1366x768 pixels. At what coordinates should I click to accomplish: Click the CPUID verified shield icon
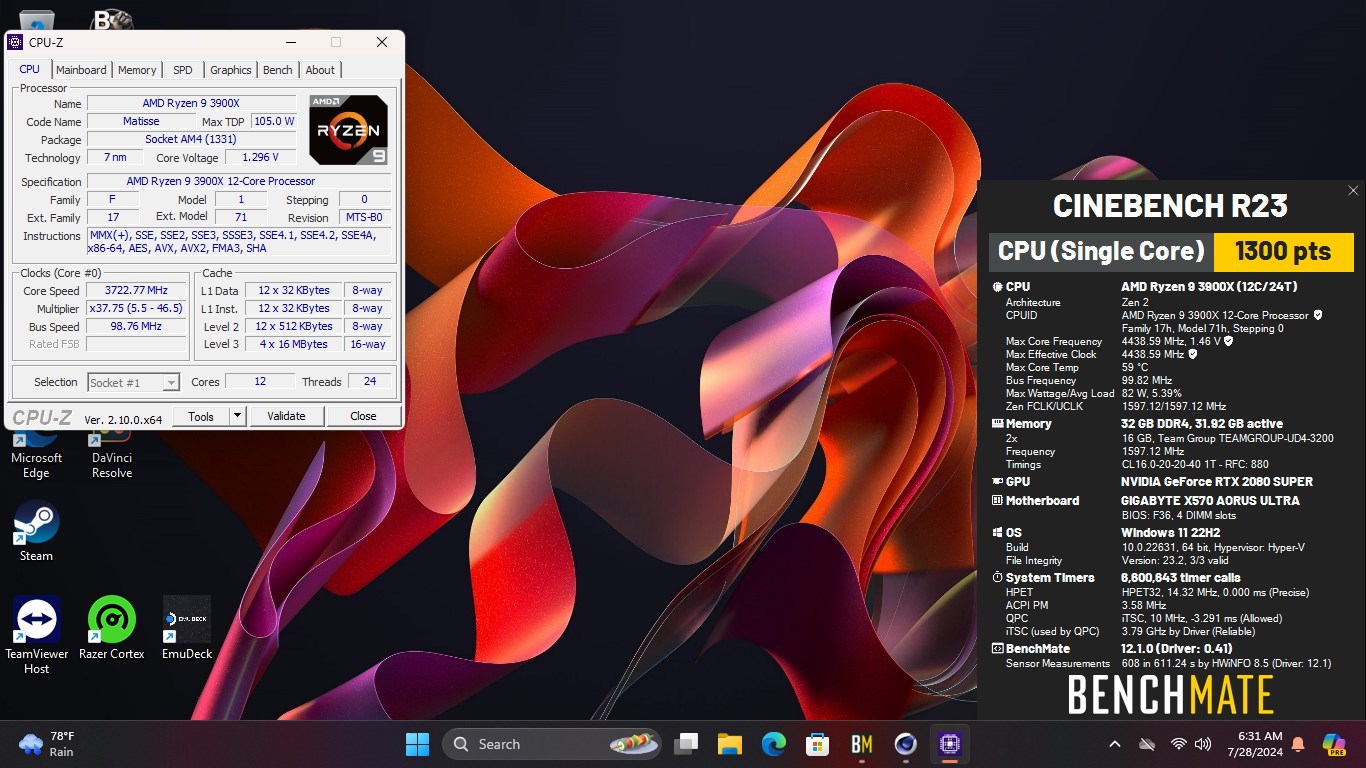[x=1318, y=315]
